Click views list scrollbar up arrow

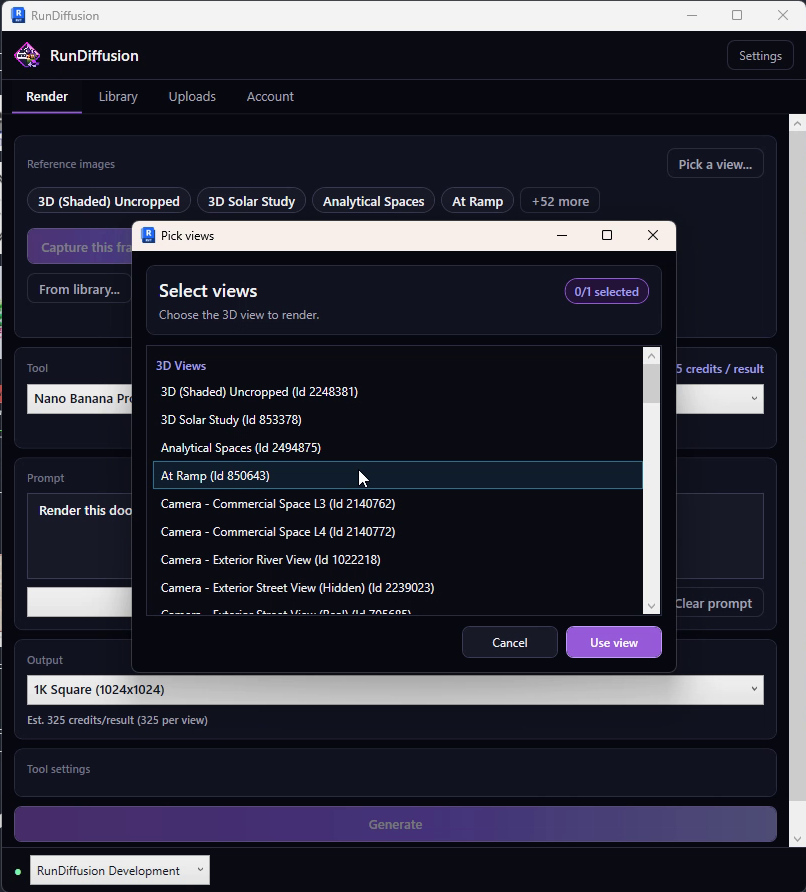651,356
